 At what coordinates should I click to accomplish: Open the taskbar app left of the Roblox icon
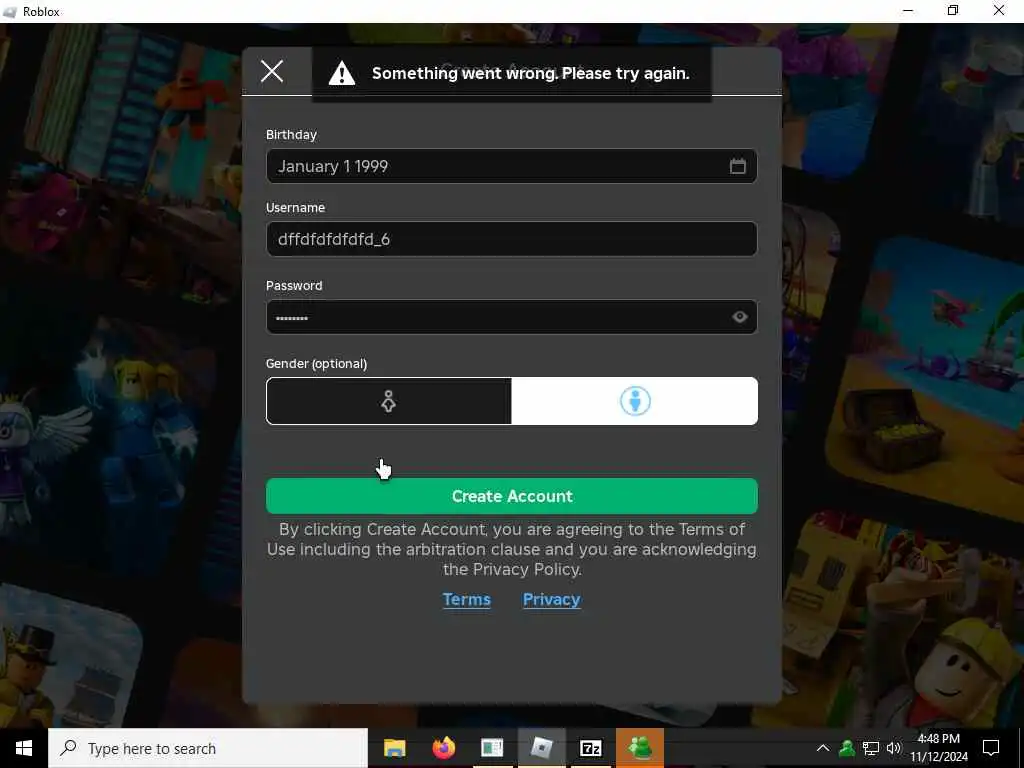point(492,748)
